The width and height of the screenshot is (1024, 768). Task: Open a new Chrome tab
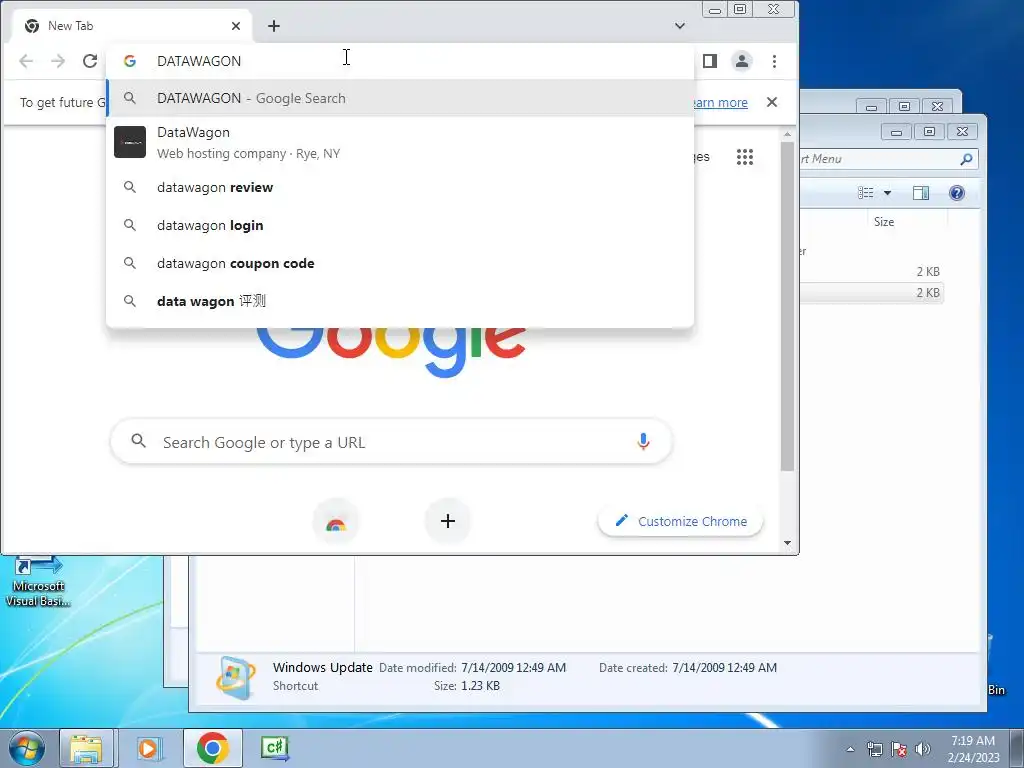pos(274,26)
